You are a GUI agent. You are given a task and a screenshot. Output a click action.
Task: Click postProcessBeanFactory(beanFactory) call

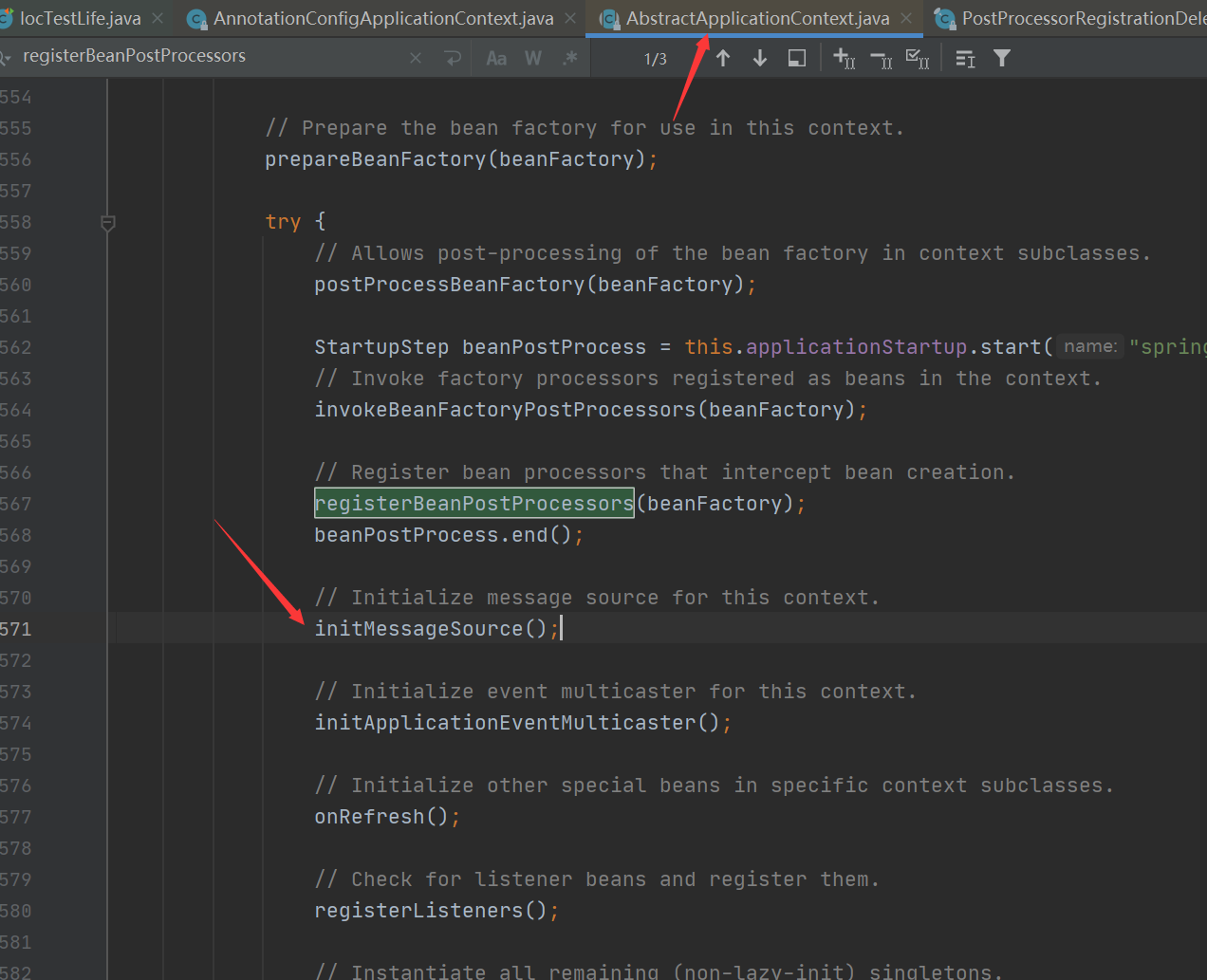coord(535,284)
